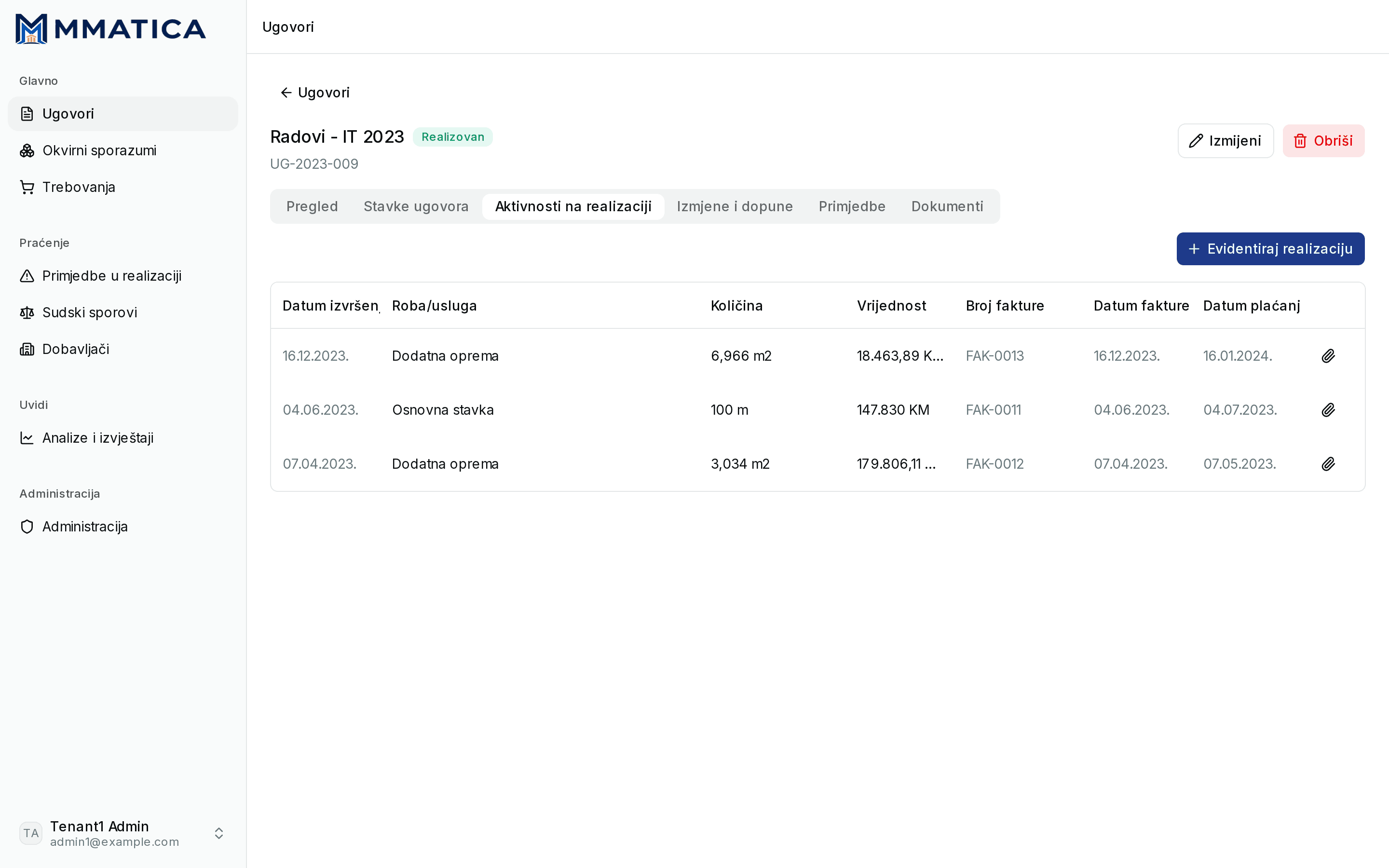Open Ugovori document icon in sidebar

(27, 114)
